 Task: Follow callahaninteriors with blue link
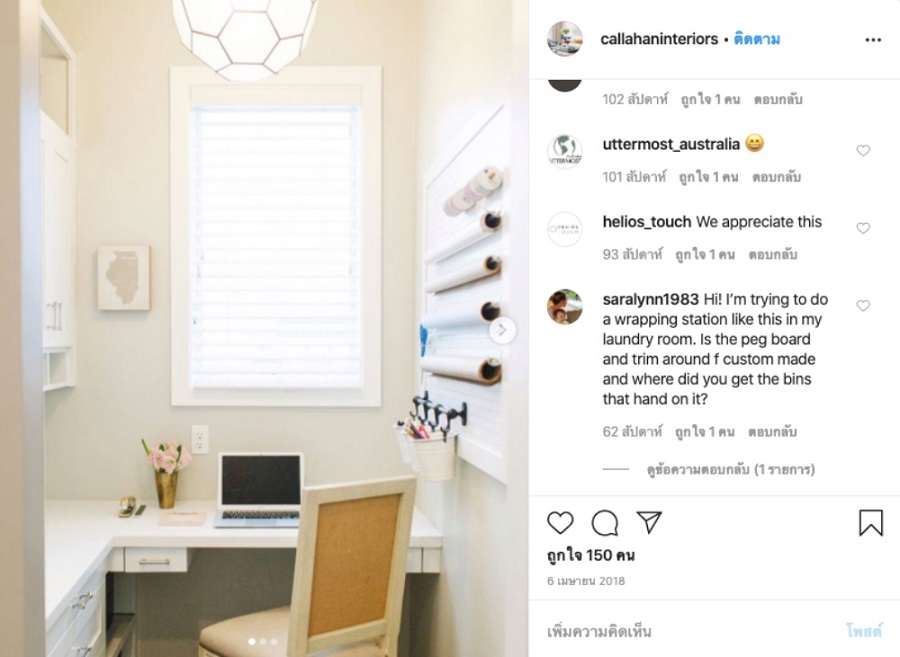click(757, 39)
